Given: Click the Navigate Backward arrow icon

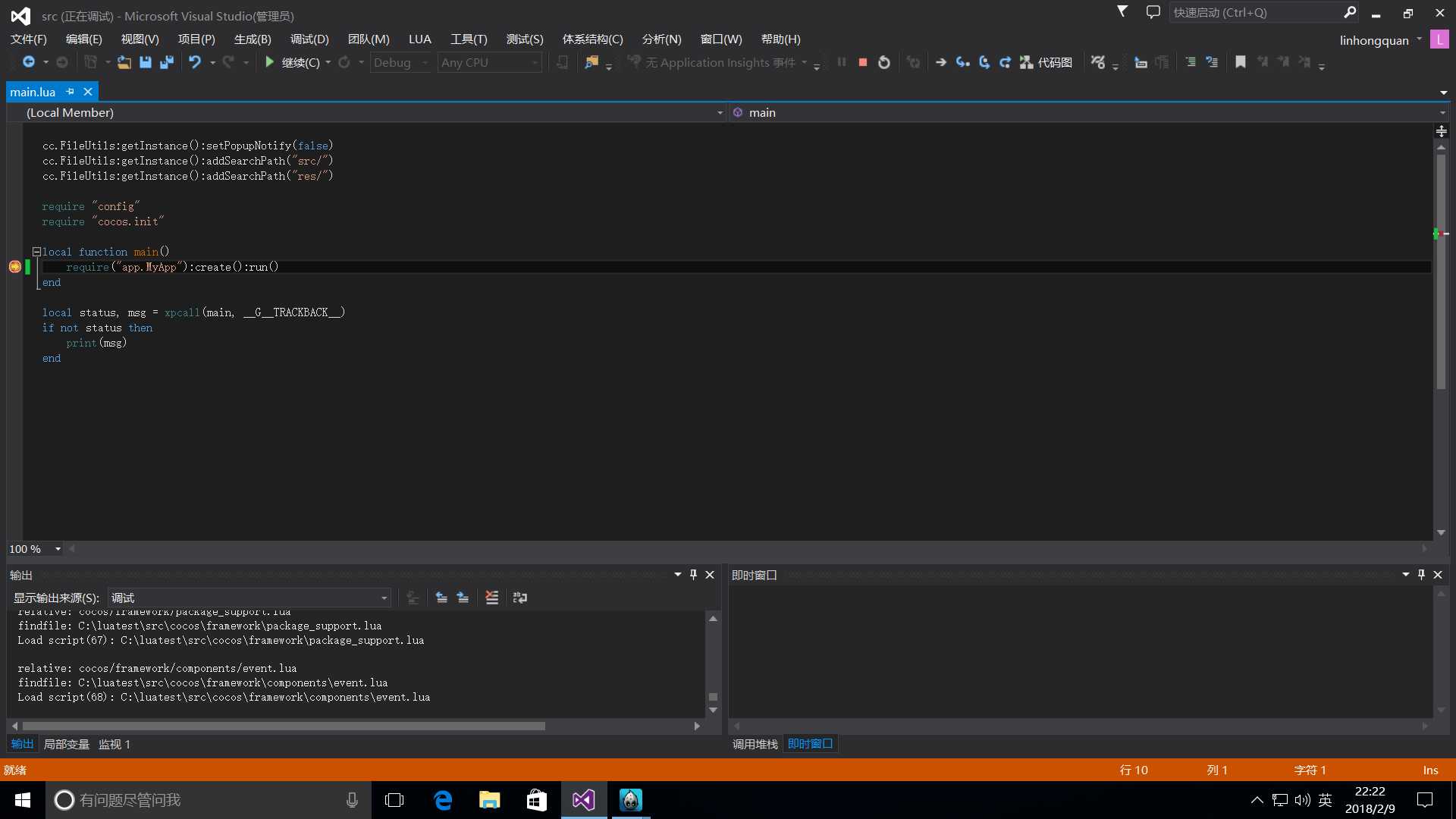Looking at the screenshot, I should (x=29, y=62).
